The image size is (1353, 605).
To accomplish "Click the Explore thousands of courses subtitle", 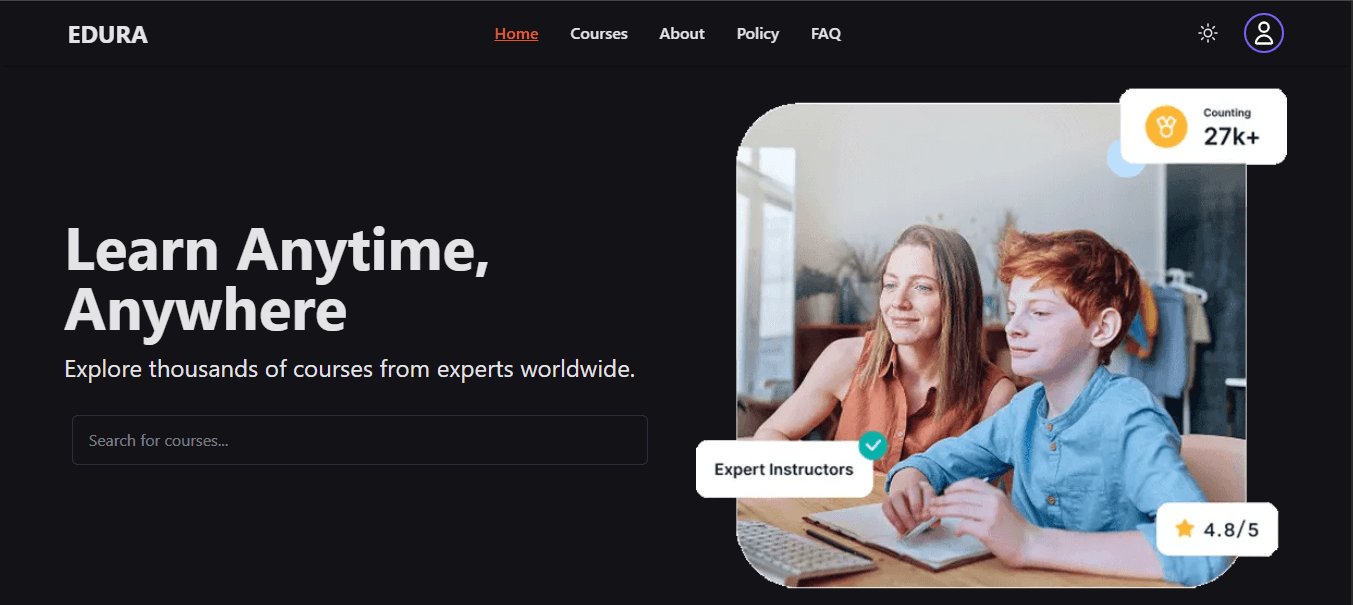I will [x=350, y=369].
